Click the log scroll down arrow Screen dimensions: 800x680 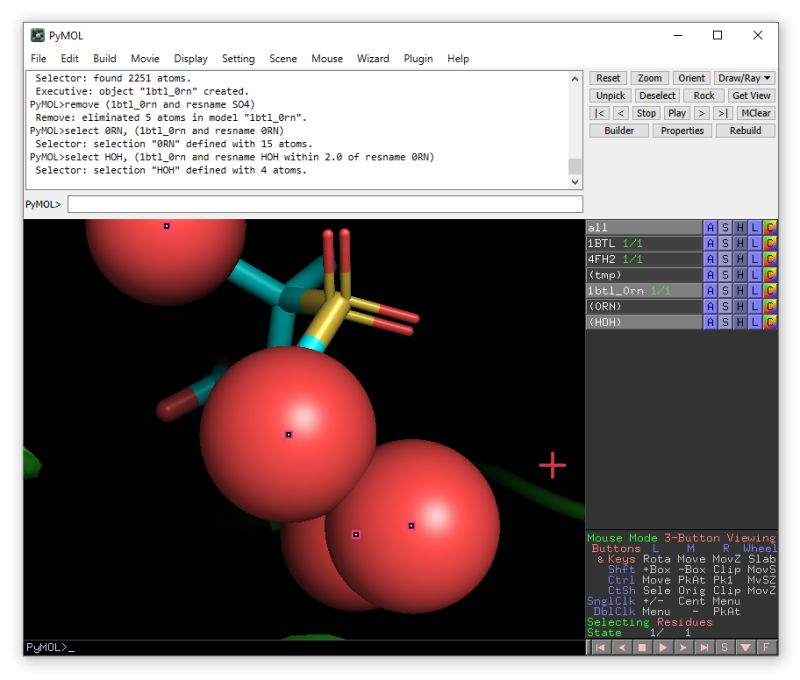tap(575, 182)
